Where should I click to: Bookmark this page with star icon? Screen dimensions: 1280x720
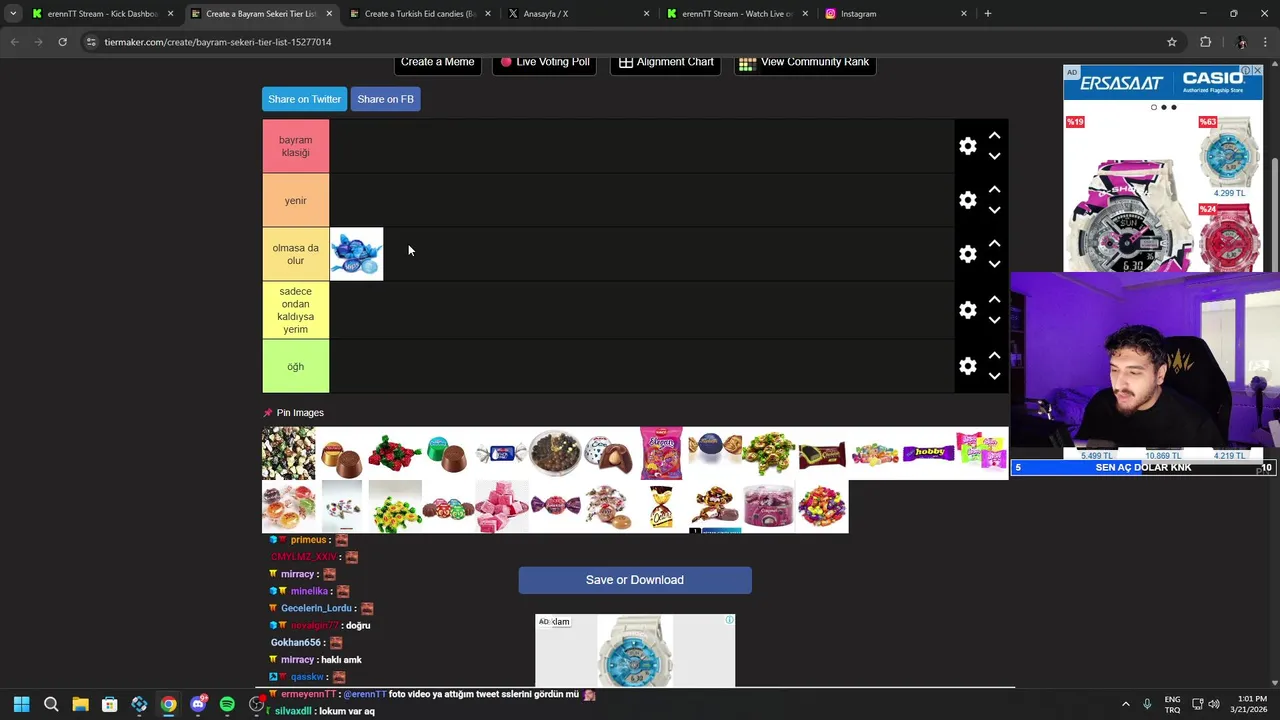pos(1172,42)
